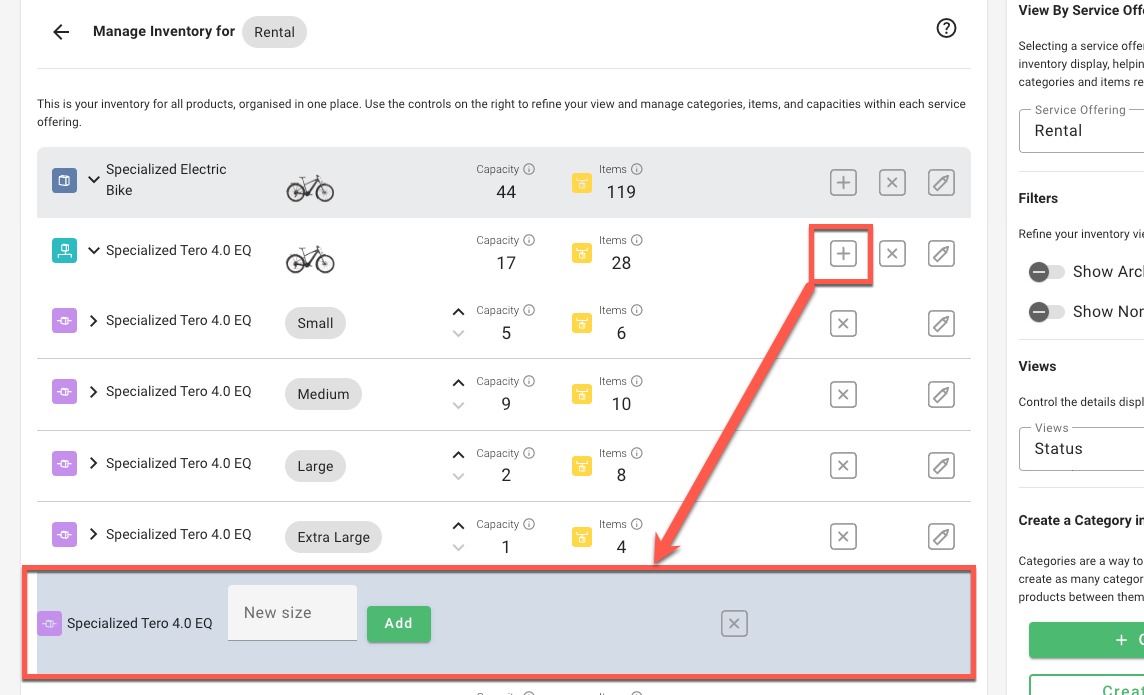Open Items info icon in Extra Large row

(636, 524)
